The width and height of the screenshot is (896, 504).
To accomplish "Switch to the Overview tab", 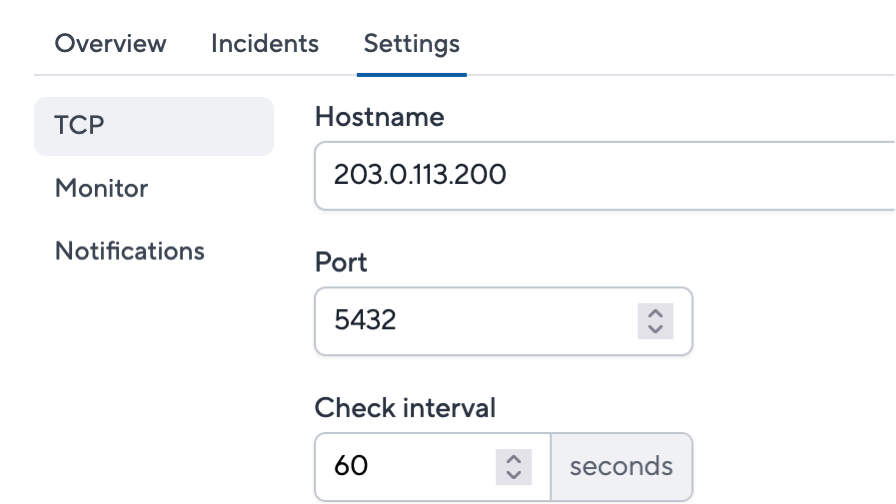I will pos(110,44).
